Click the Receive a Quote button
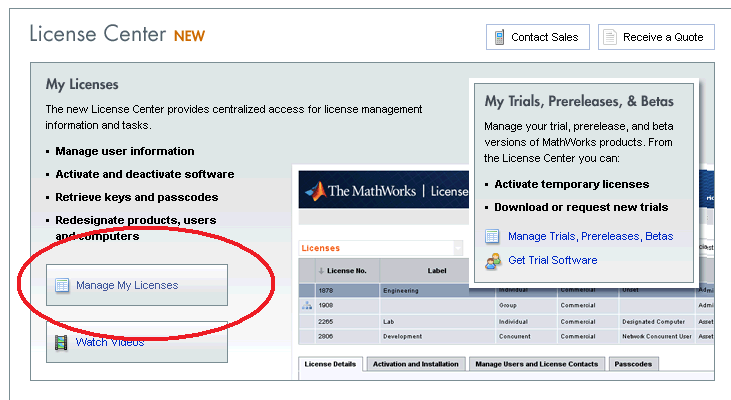 [x=656, y=37]
